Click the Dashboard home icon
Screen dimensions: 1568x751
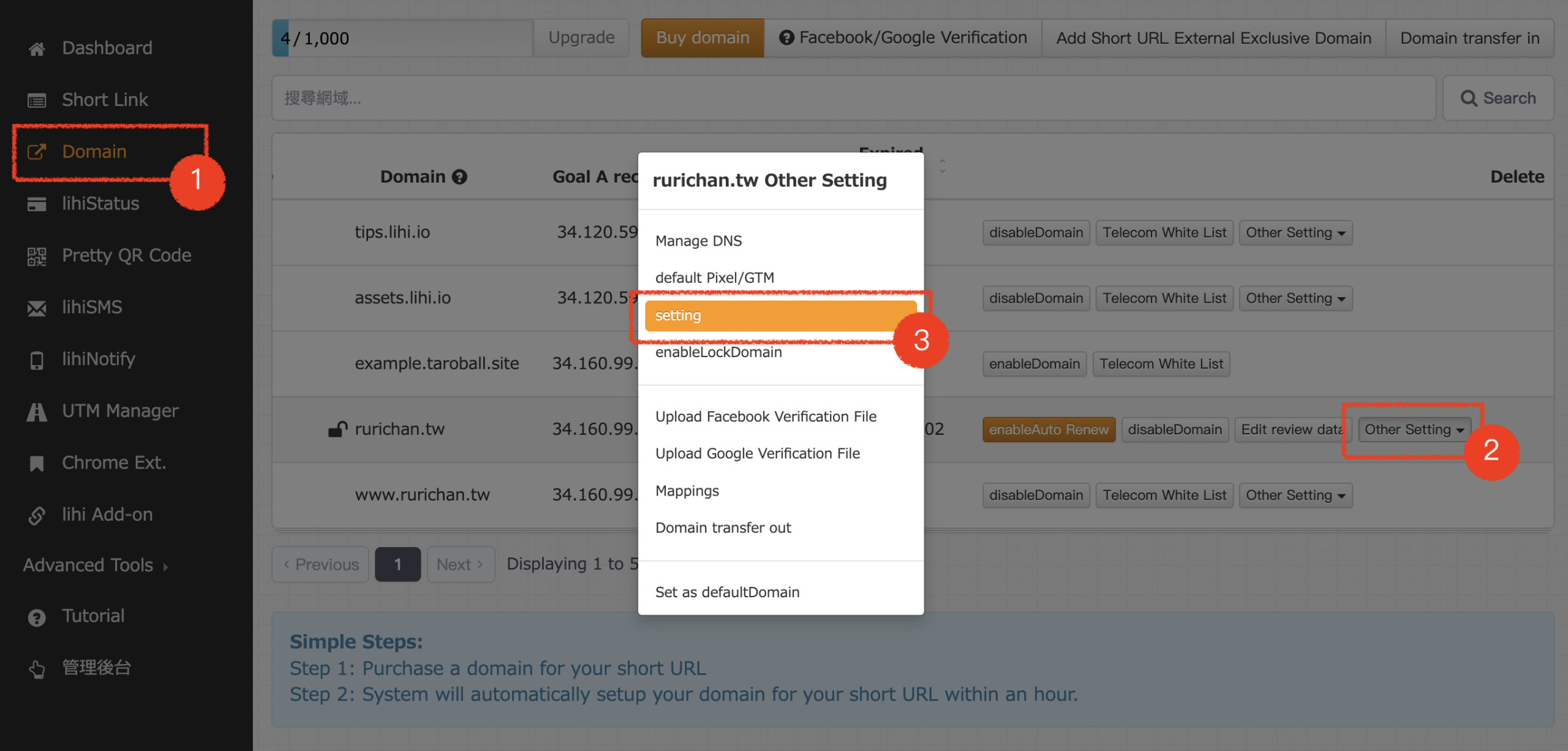(x=37, y=48)
